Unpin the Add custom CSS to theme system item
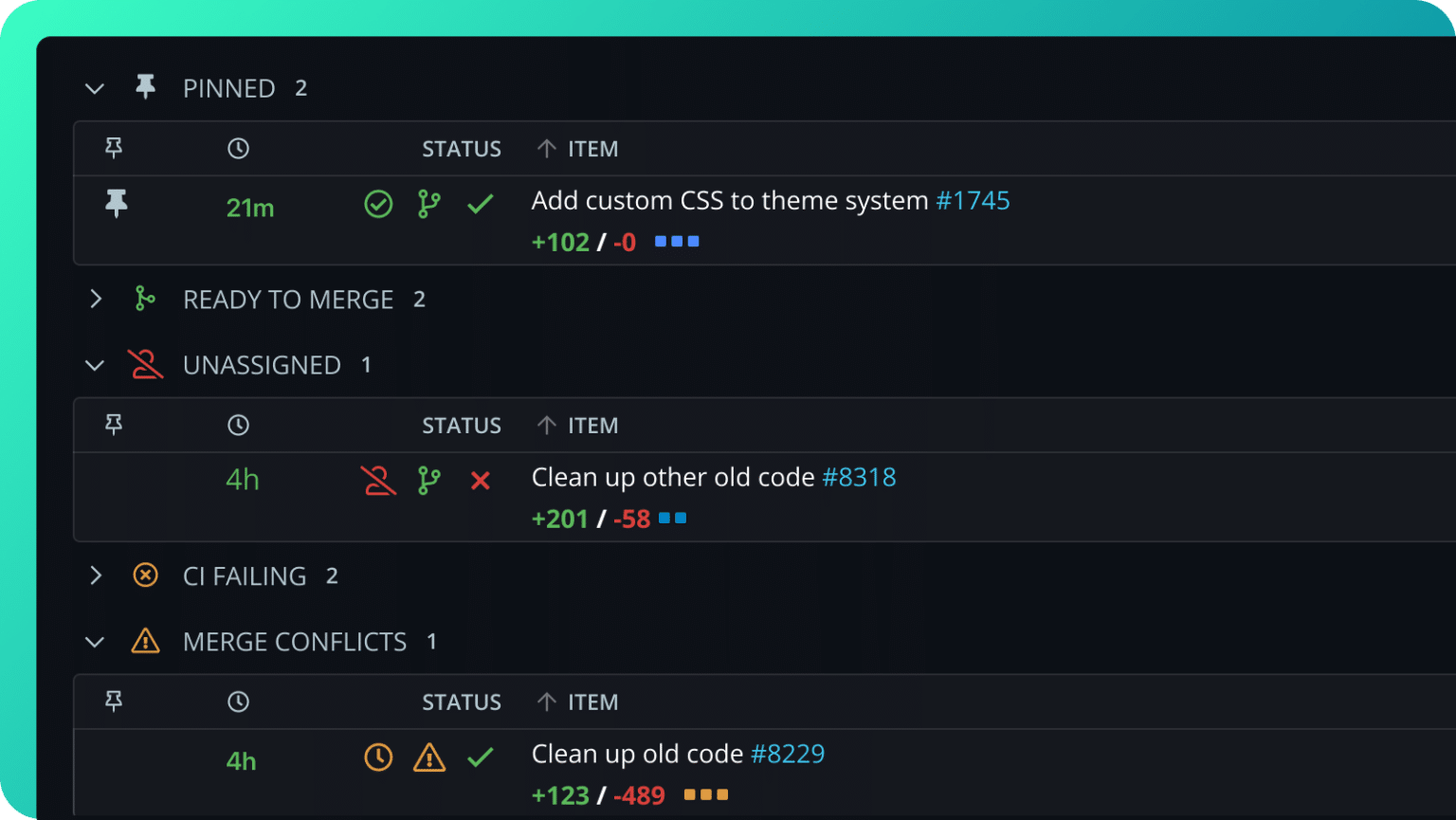This screenshot has height=820, width=1456. pos(118,204)
